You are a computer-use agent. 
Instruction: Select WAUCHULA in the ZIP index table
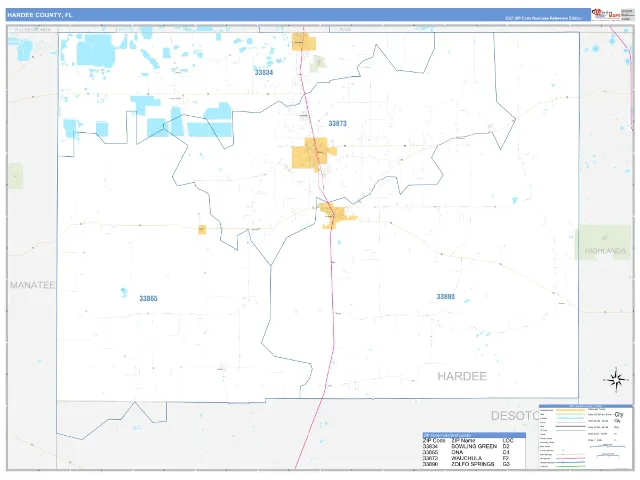pyautogui.click(x=467, y=458)
